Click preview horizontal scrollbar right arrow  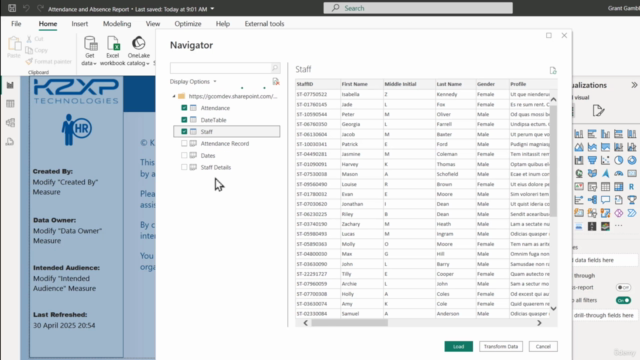[539, 323]
